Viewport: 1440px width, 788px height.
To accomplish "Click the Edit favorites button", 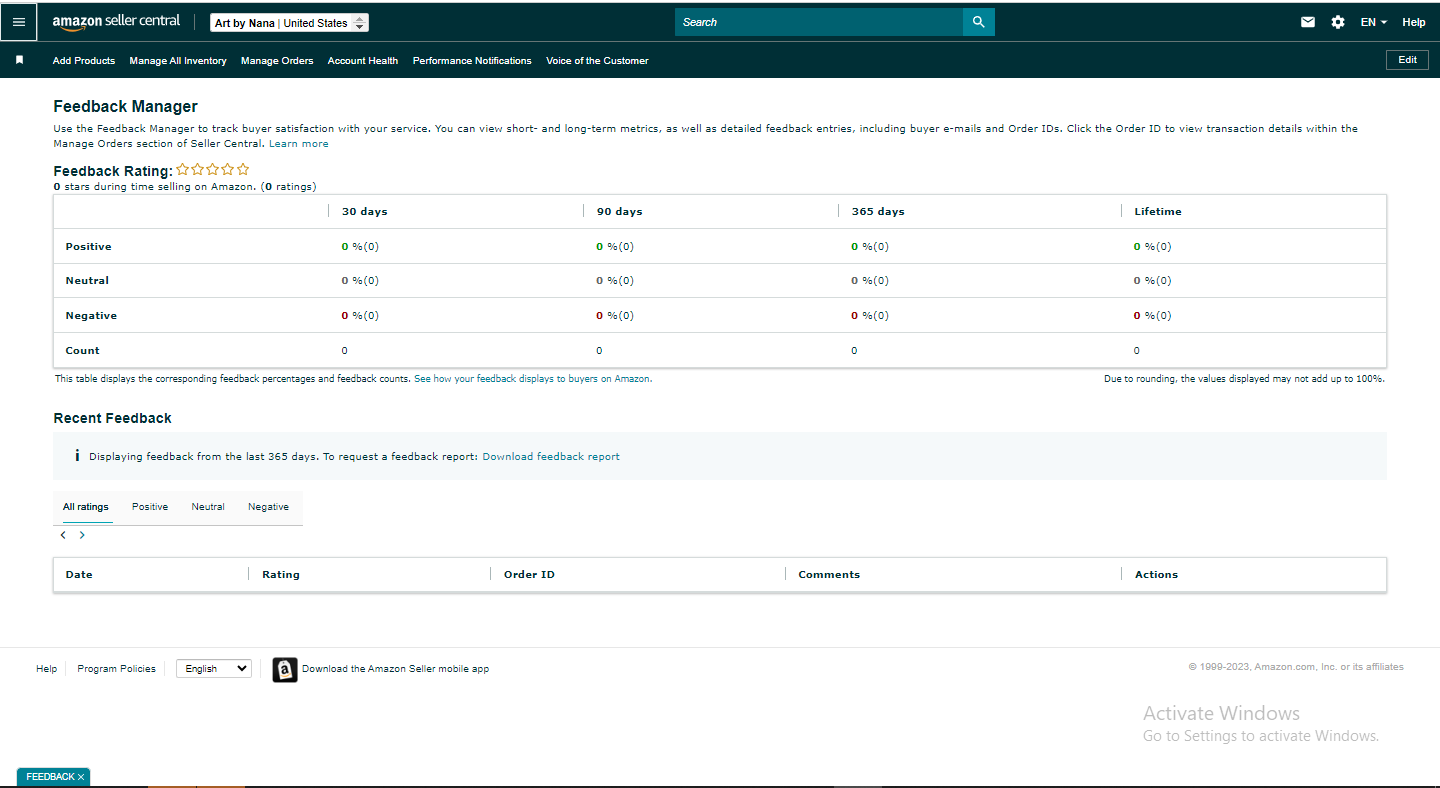I will click(1407, 60).
